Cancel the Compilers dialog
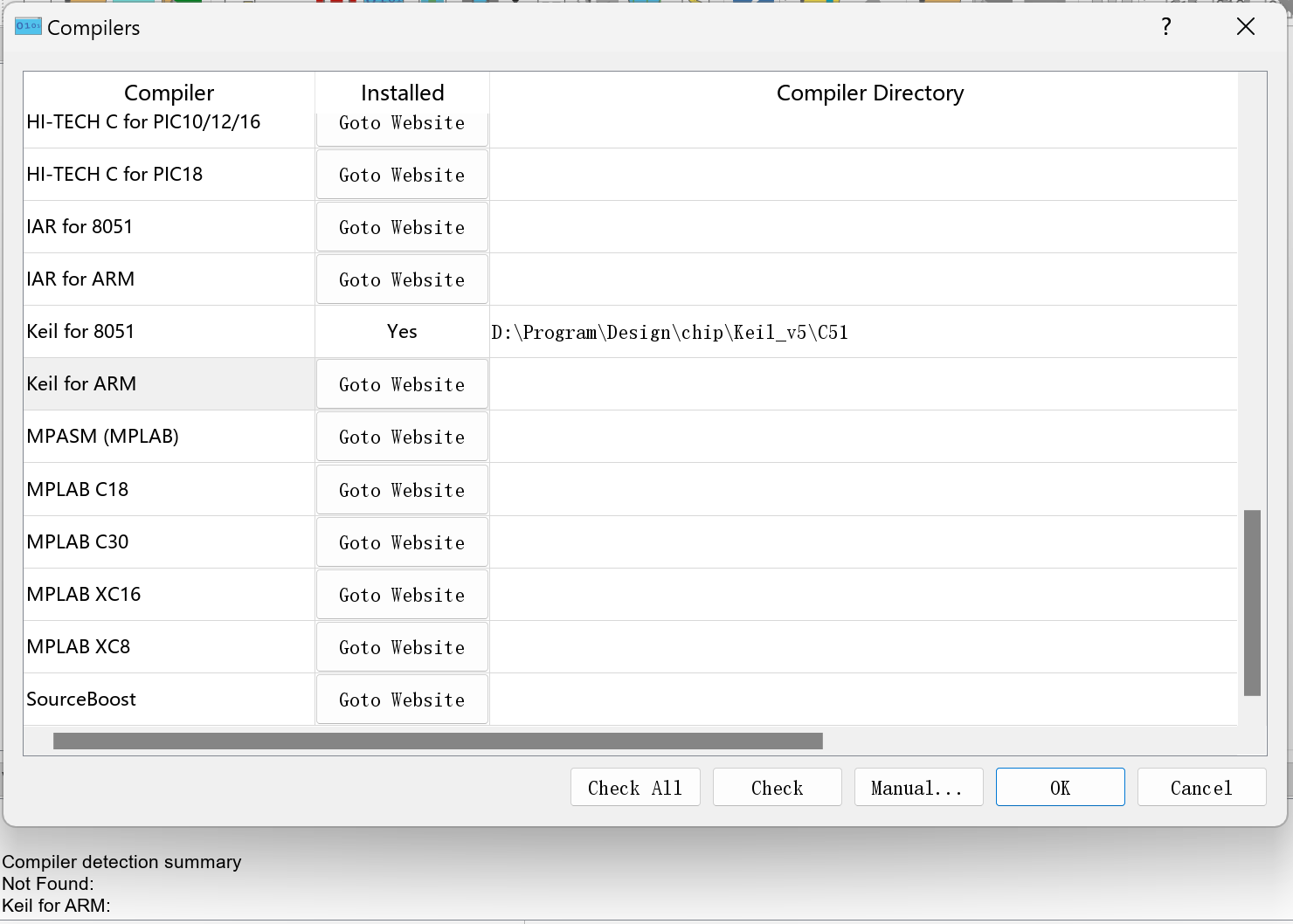The height and width of the screenshot is (924, 1293). click(x=1201, y=788)
